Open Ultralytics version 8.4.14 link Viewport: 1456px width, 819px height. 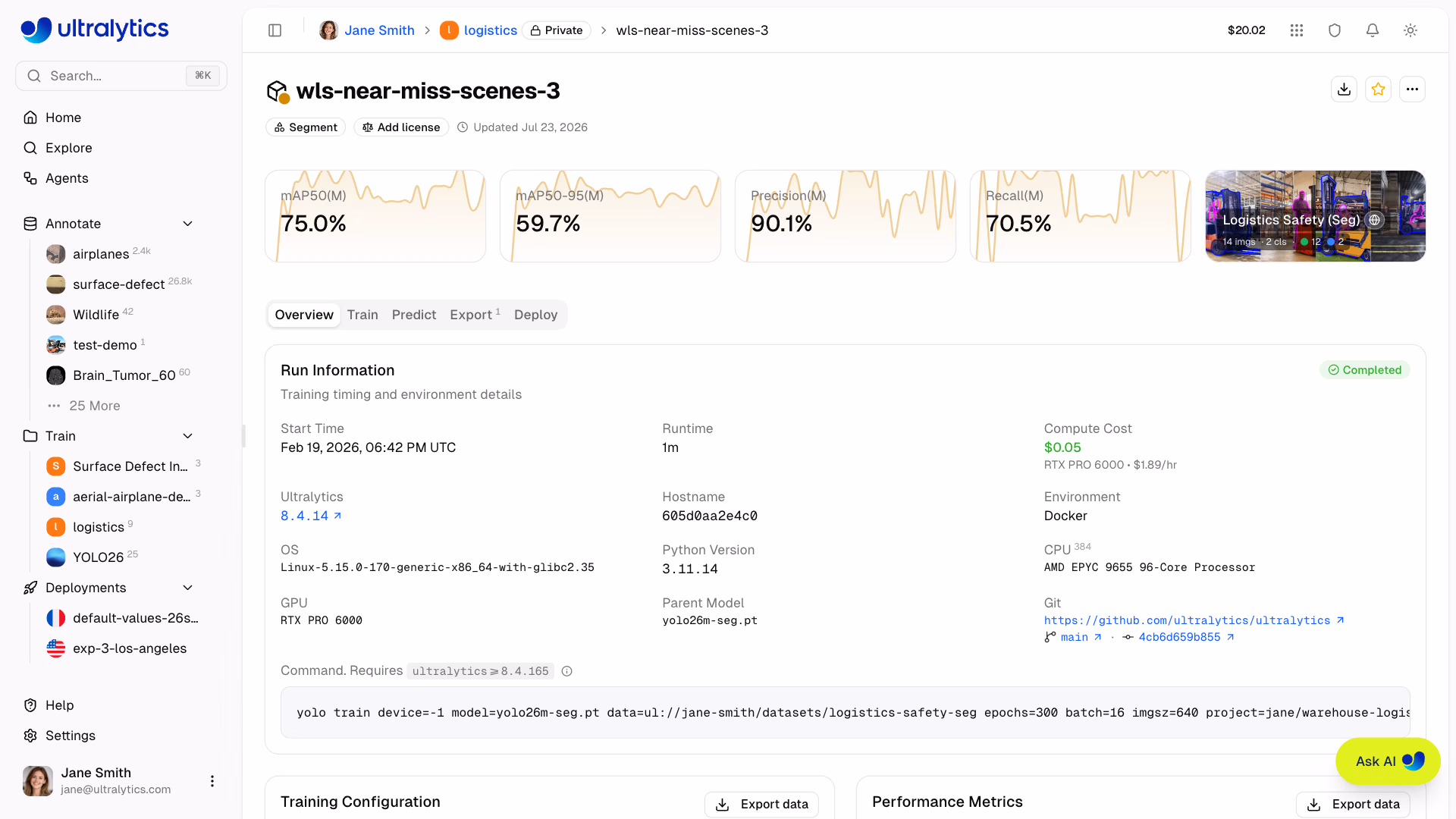pyautogui.click(x=311, y=516)
